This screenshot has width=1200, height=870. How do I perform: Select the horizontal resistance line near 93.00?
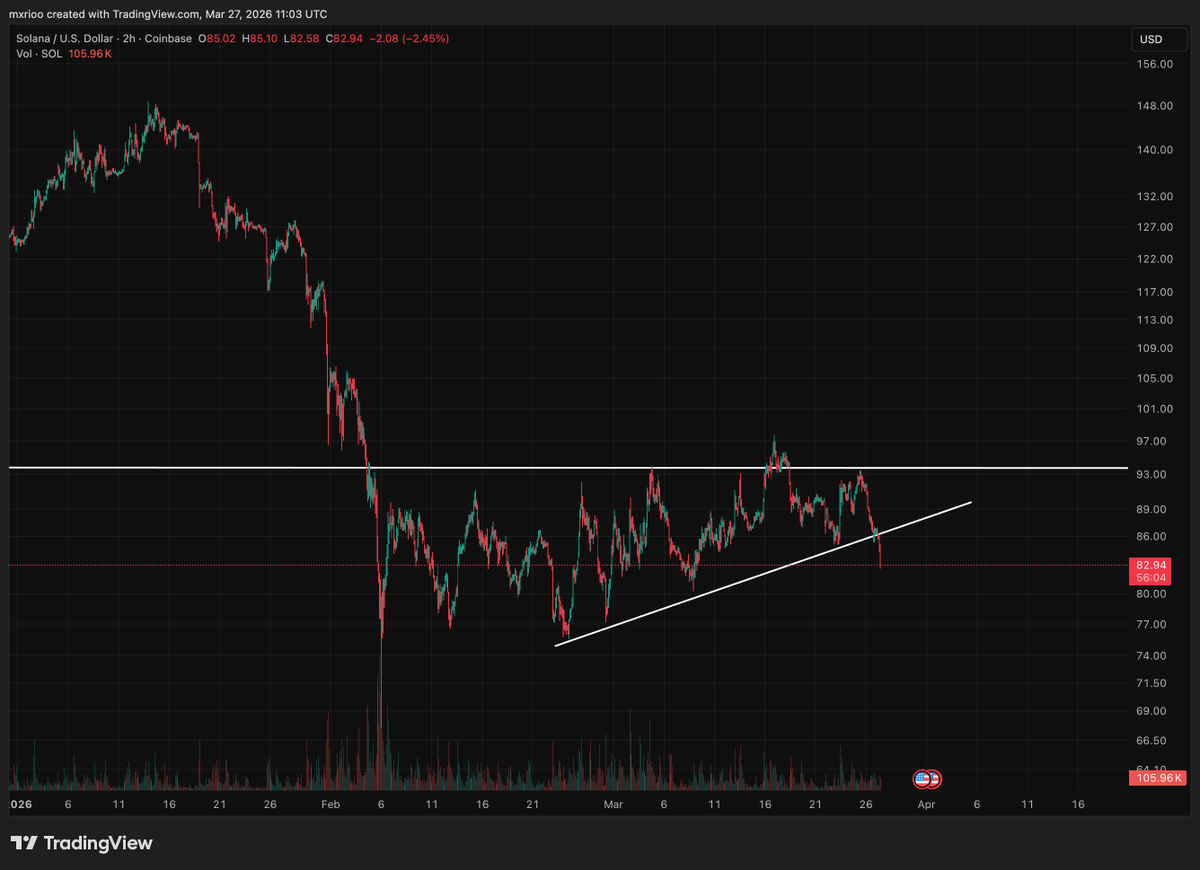tap(568, 468)
